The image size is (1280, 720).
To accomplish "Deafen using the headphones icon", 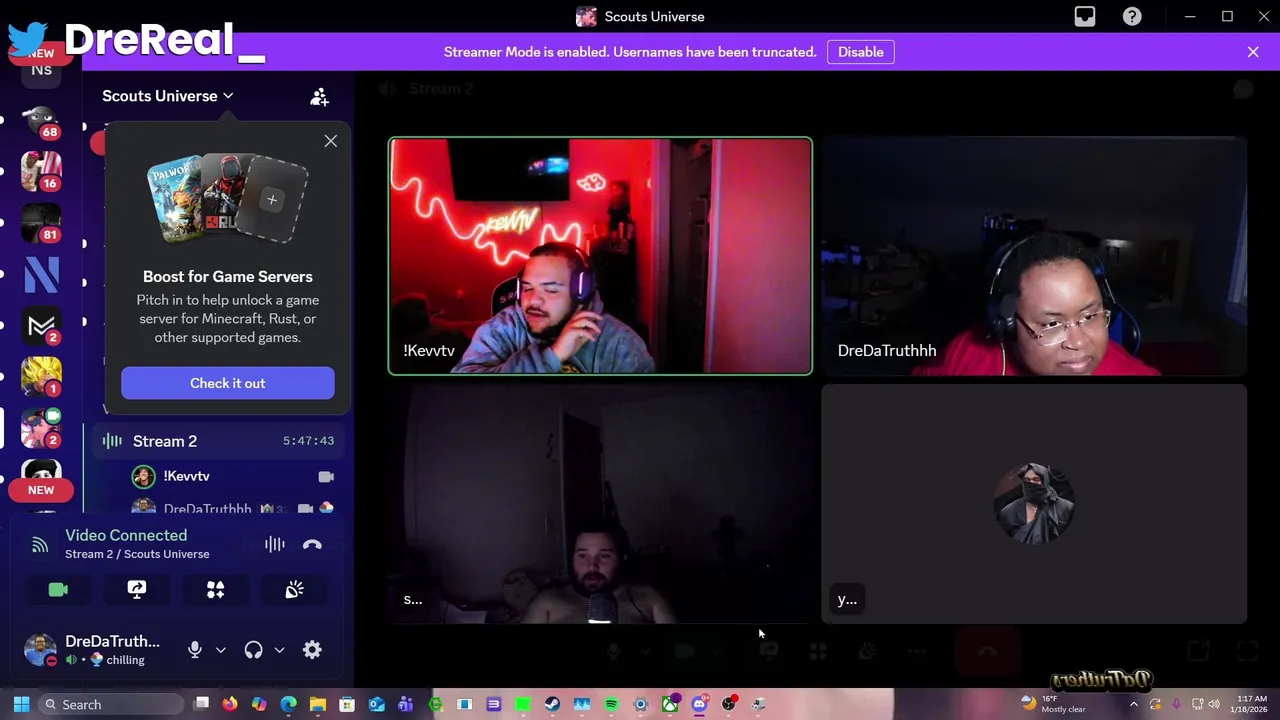I will click(253, 650).
